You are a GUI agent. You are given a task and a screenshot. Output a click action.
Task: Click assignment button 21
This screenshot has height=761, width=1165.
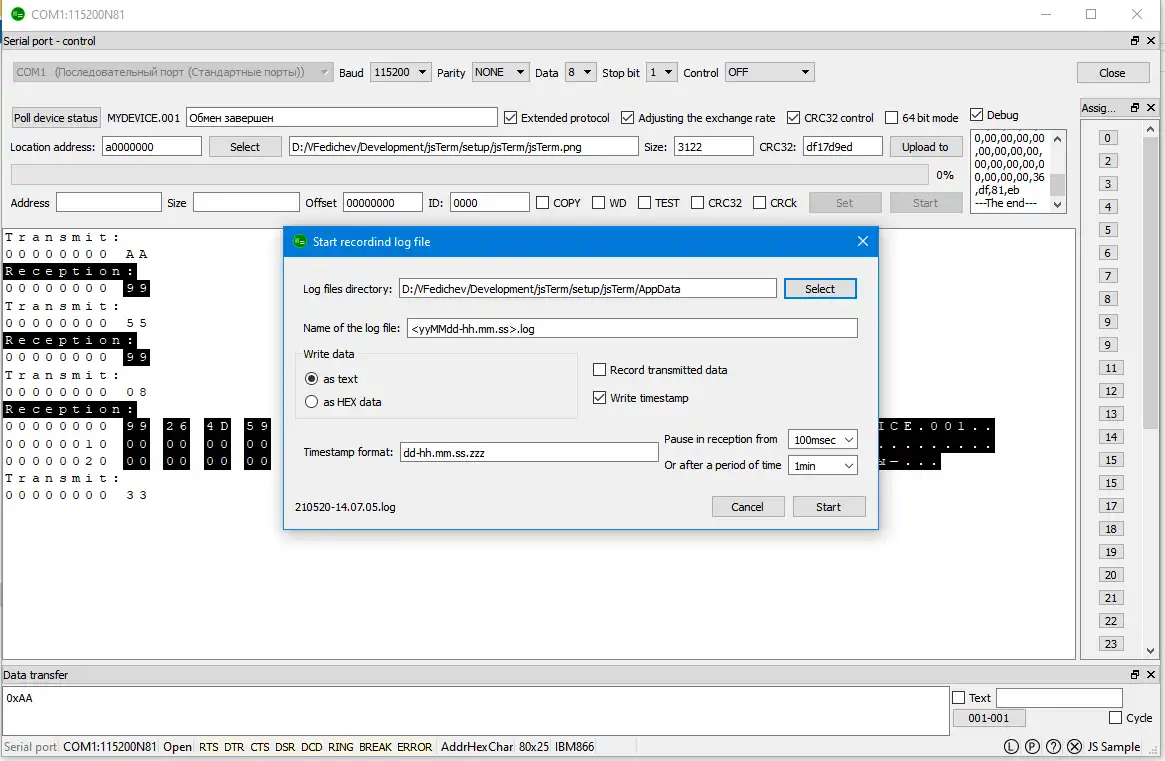click(1111, 598)
